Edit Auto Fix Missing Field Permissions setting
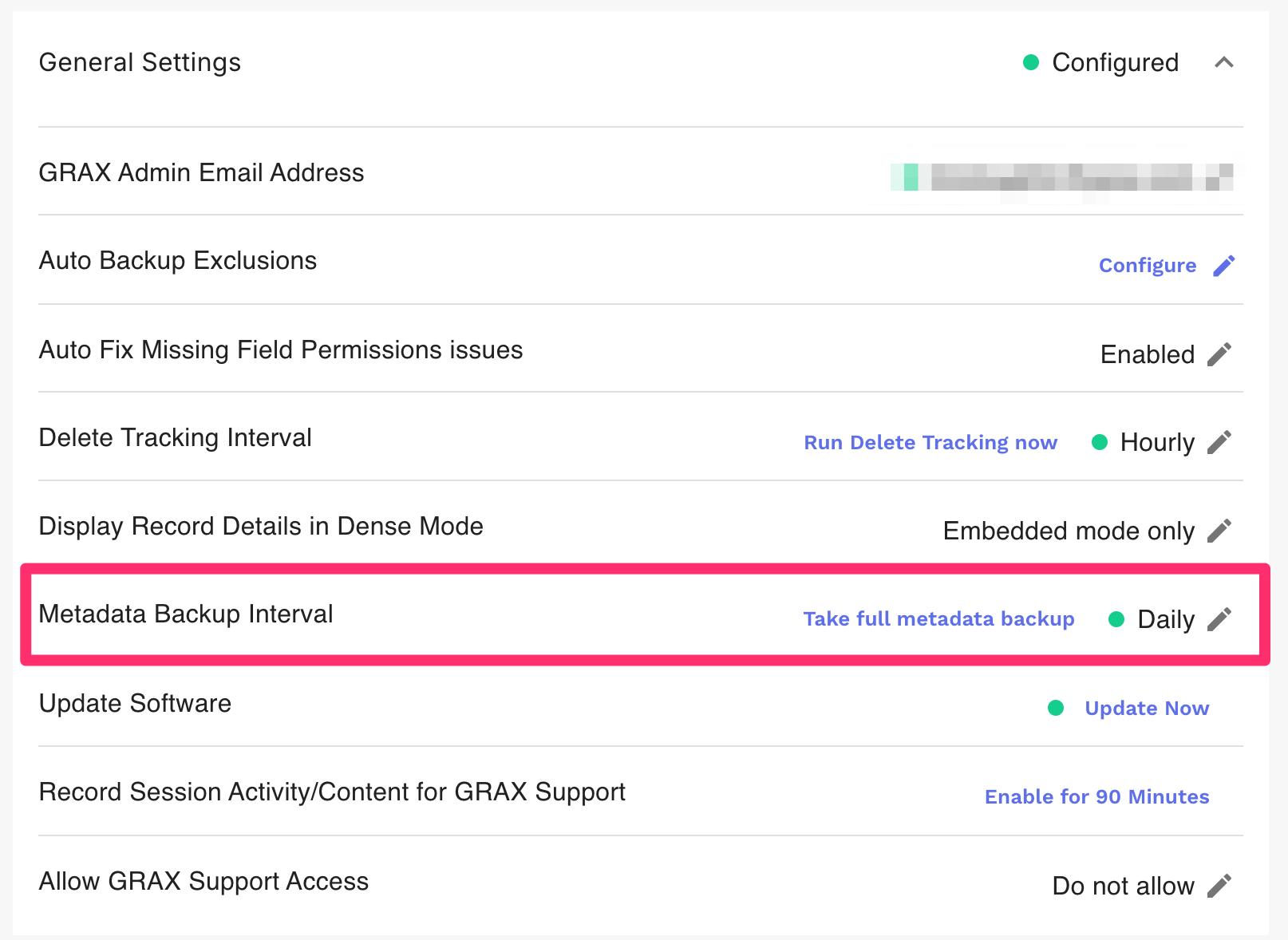The width and height of the screenshot is (1288, 940). [x=1219, y=354]
